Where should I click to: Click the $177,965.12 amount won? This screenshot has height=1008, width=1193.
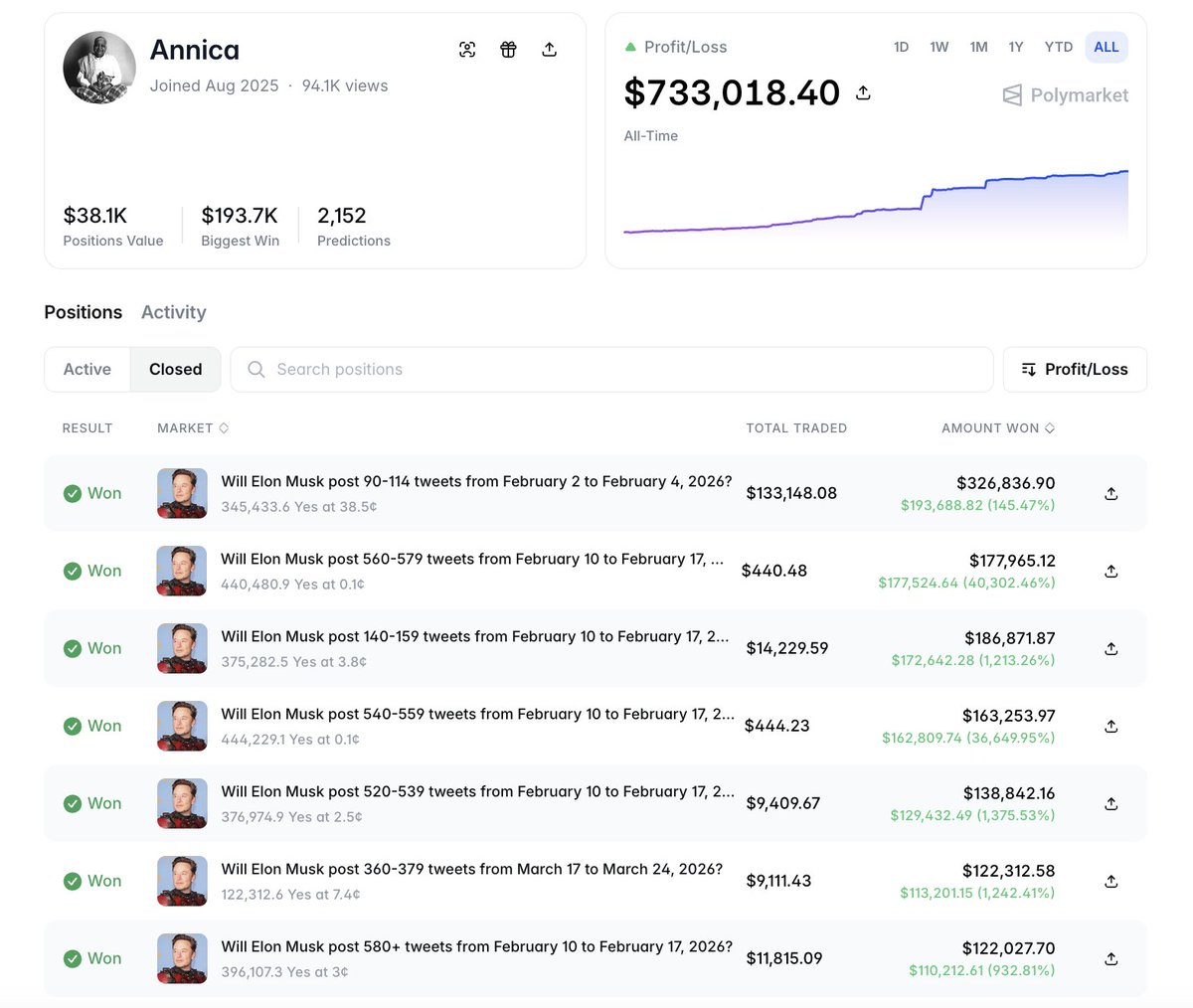pyautogui.click(x=1012, y=561)
